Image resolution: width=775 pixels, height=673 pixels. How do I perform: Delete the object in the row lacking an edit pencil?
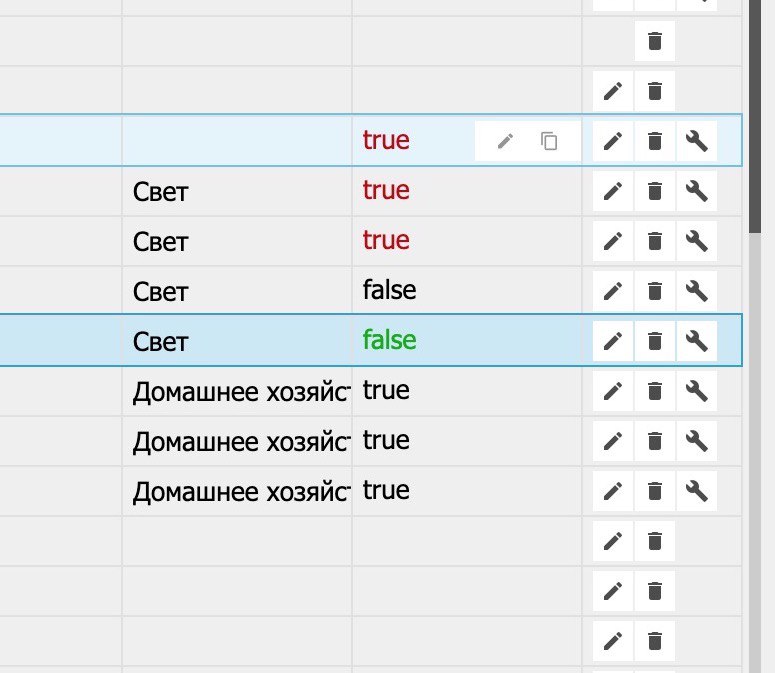click(x=654, y=41)
